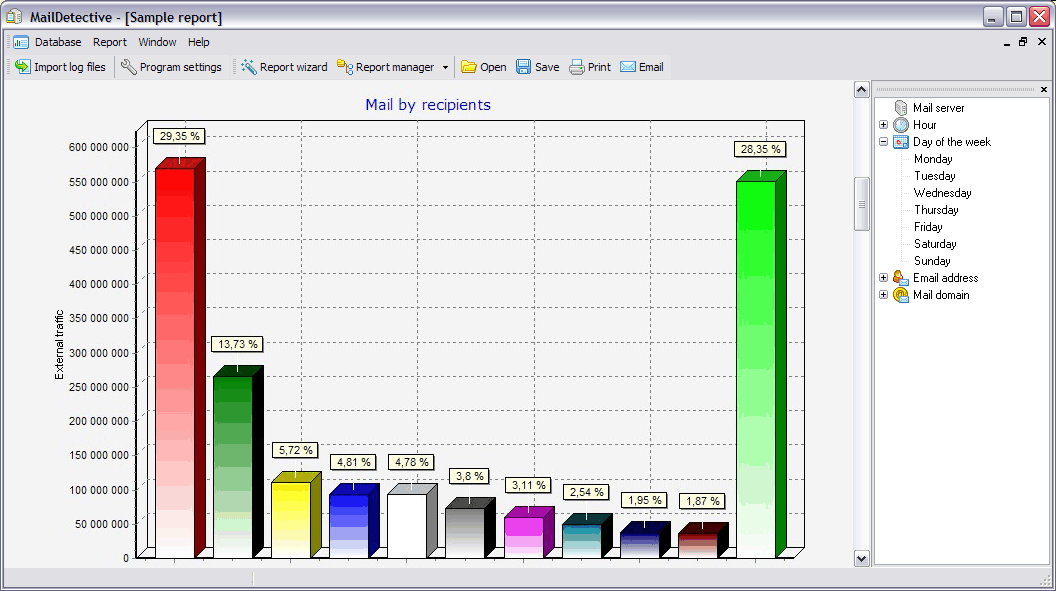Screen dimensions: 1056x591
Task: Select the Mail server tree item
Action: [x=938, y=108]
